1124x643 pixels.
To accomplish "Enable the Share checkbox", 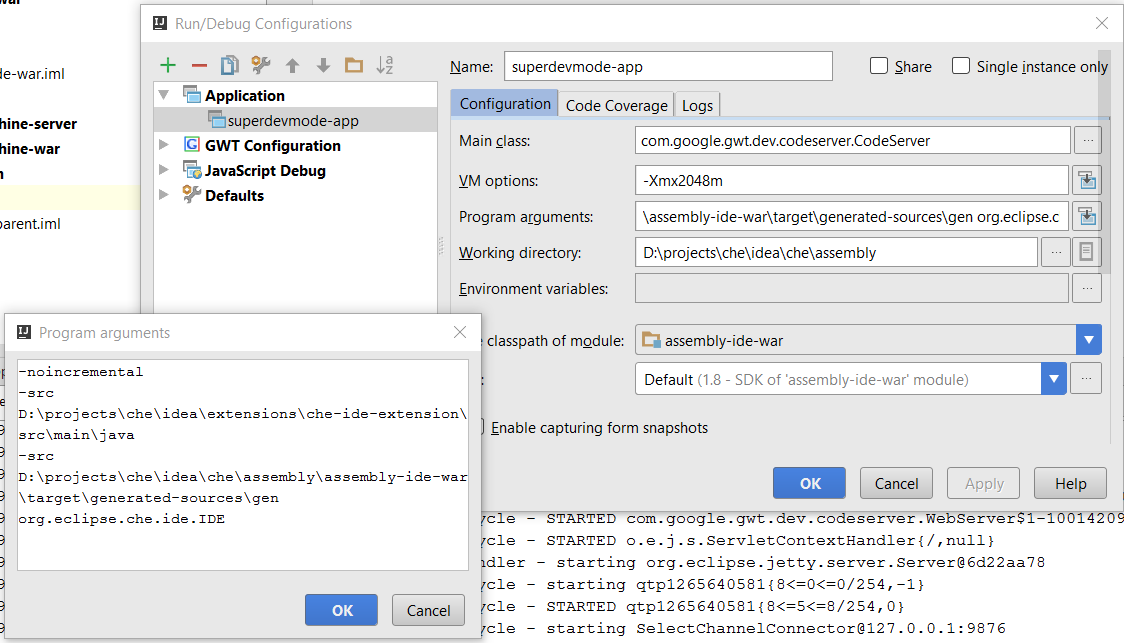I will pyautogui.click(x=879, y=66).
